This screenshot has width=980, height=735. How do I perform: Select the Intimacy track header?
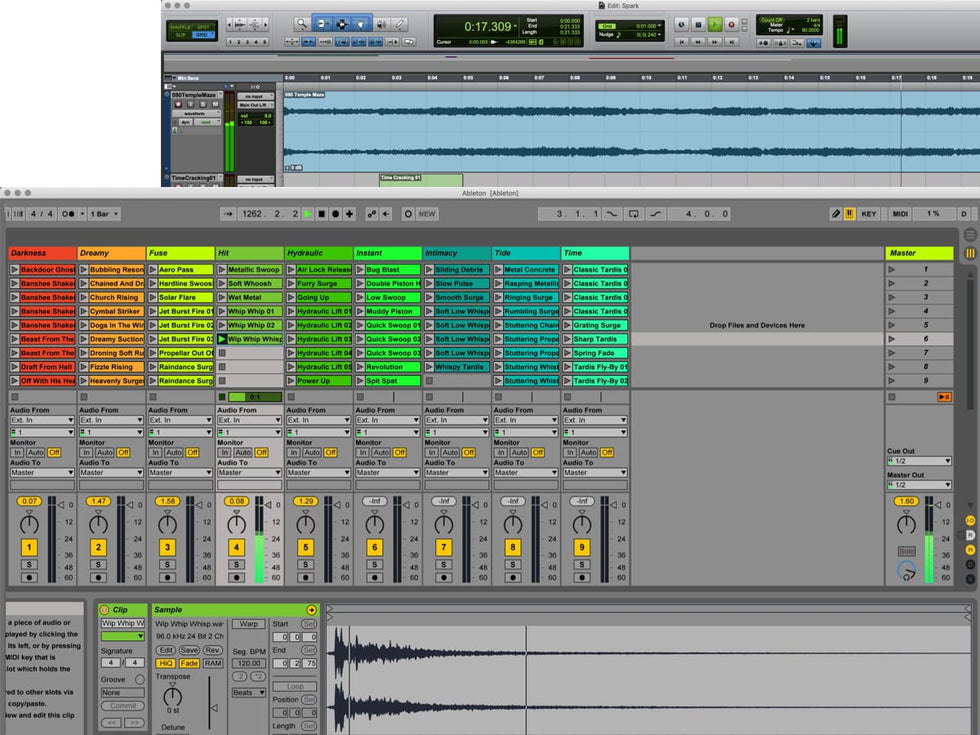(456, 253)
